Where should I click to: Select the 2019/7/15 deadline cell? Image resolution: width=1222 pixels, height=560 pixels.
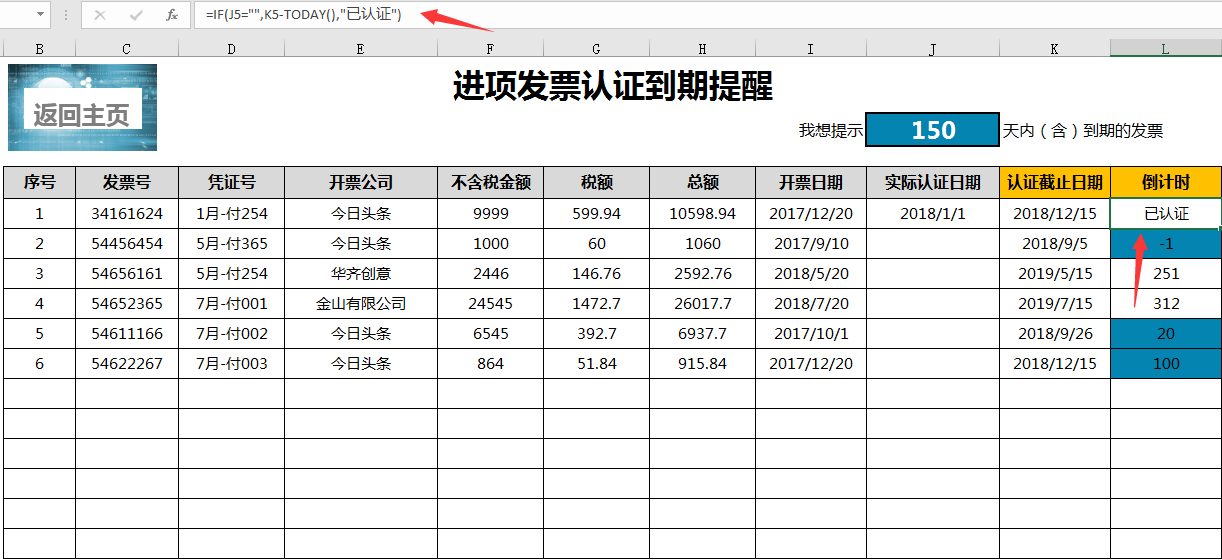(1055, 303)
